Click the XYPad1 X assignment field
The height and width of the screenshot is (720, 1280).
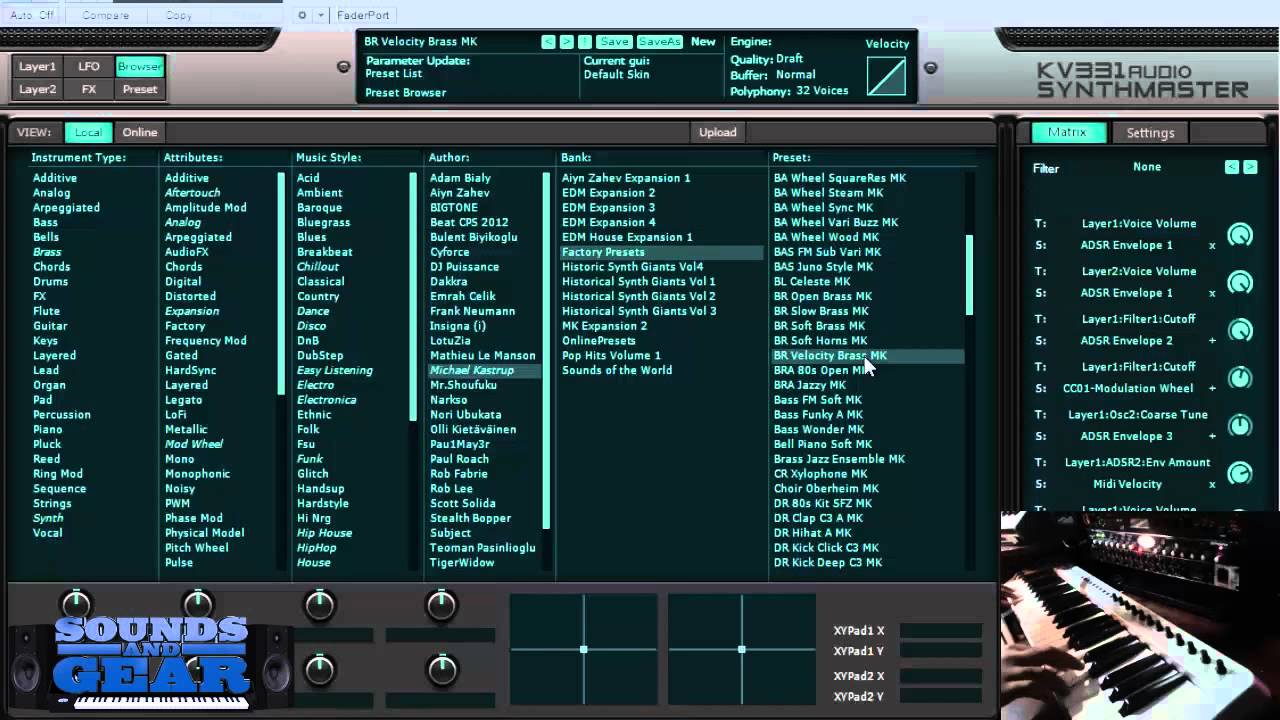coord(941,631)
